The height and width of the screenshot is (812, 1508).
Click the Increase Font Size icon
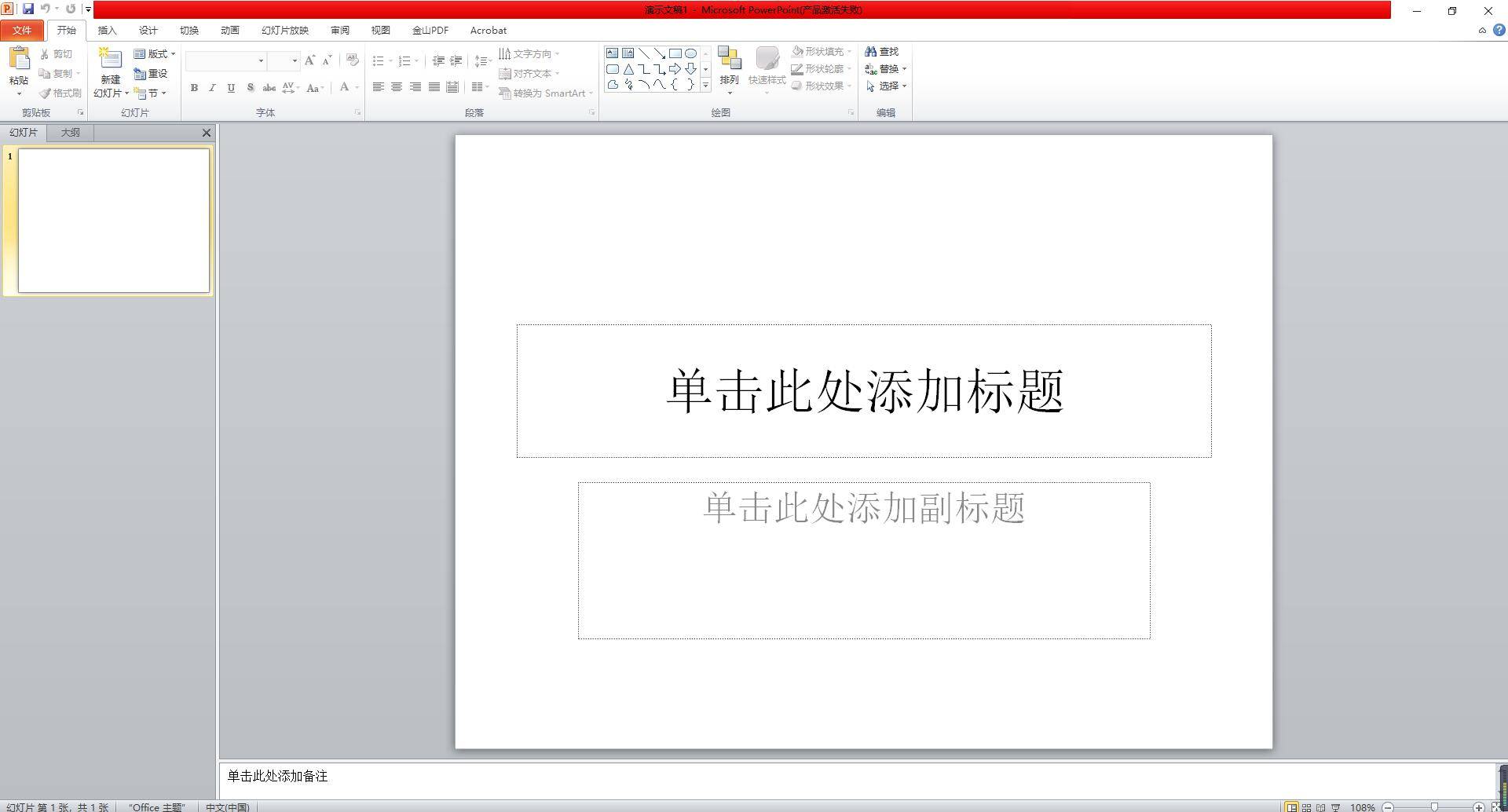point(309,60)
